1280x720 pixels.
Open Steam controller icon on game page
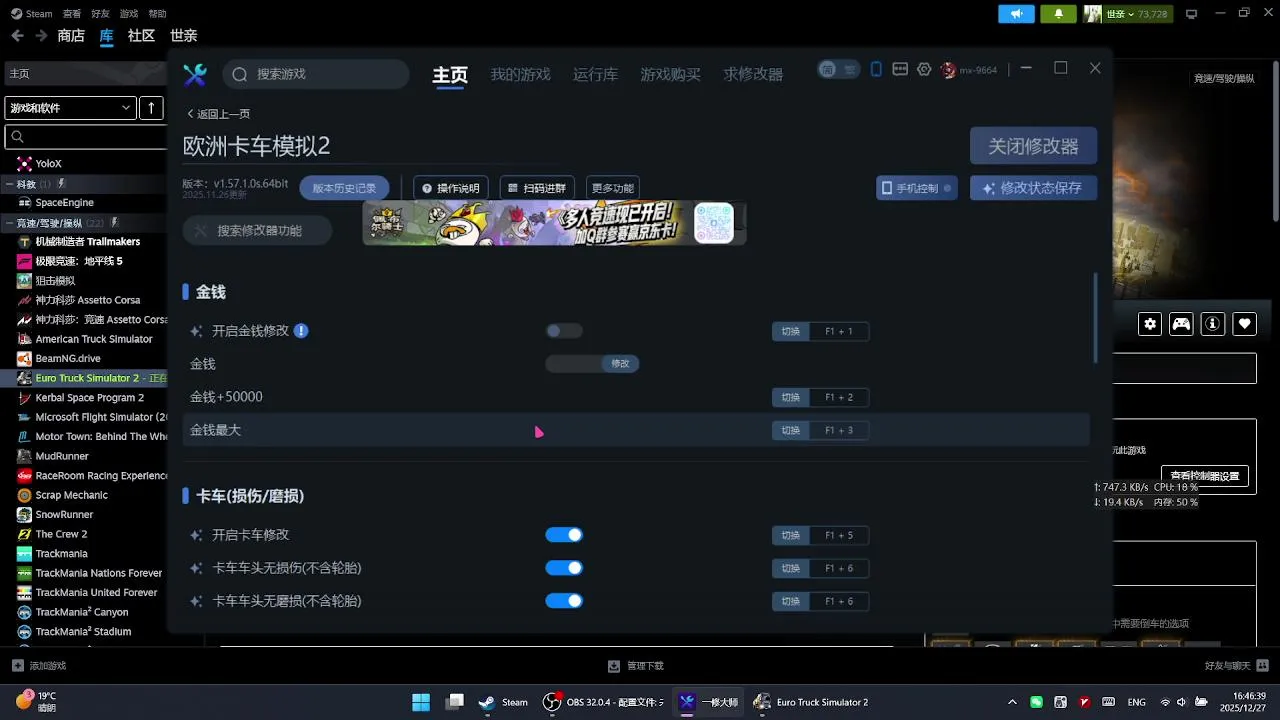[1181, 323]
